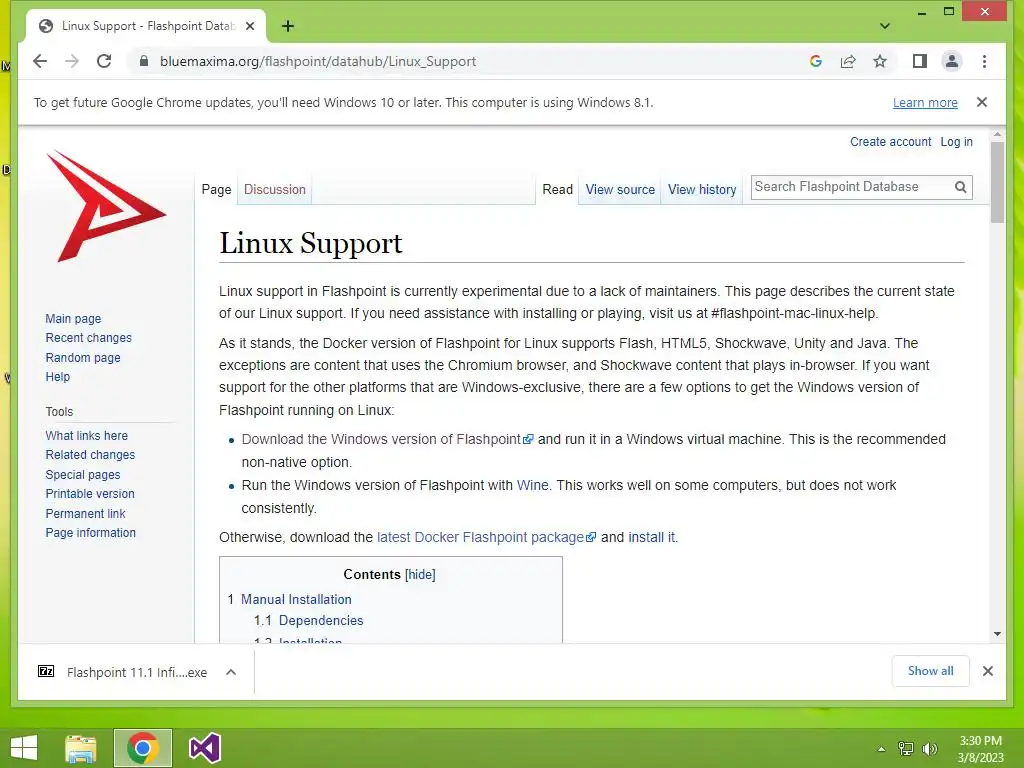Open Printable version link
This screenshot has width=1024, height=768.
[x=89, y=494]
